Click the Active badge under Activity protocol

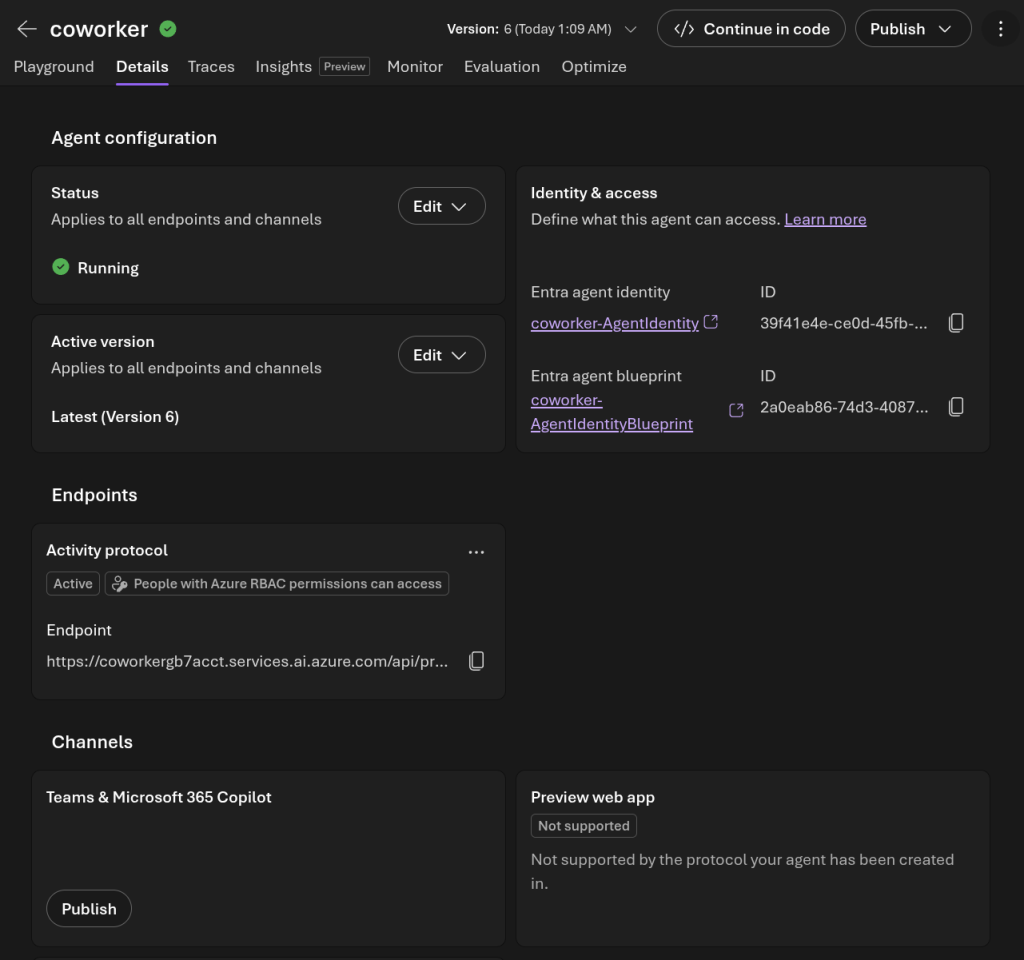(x=72, y=584)
